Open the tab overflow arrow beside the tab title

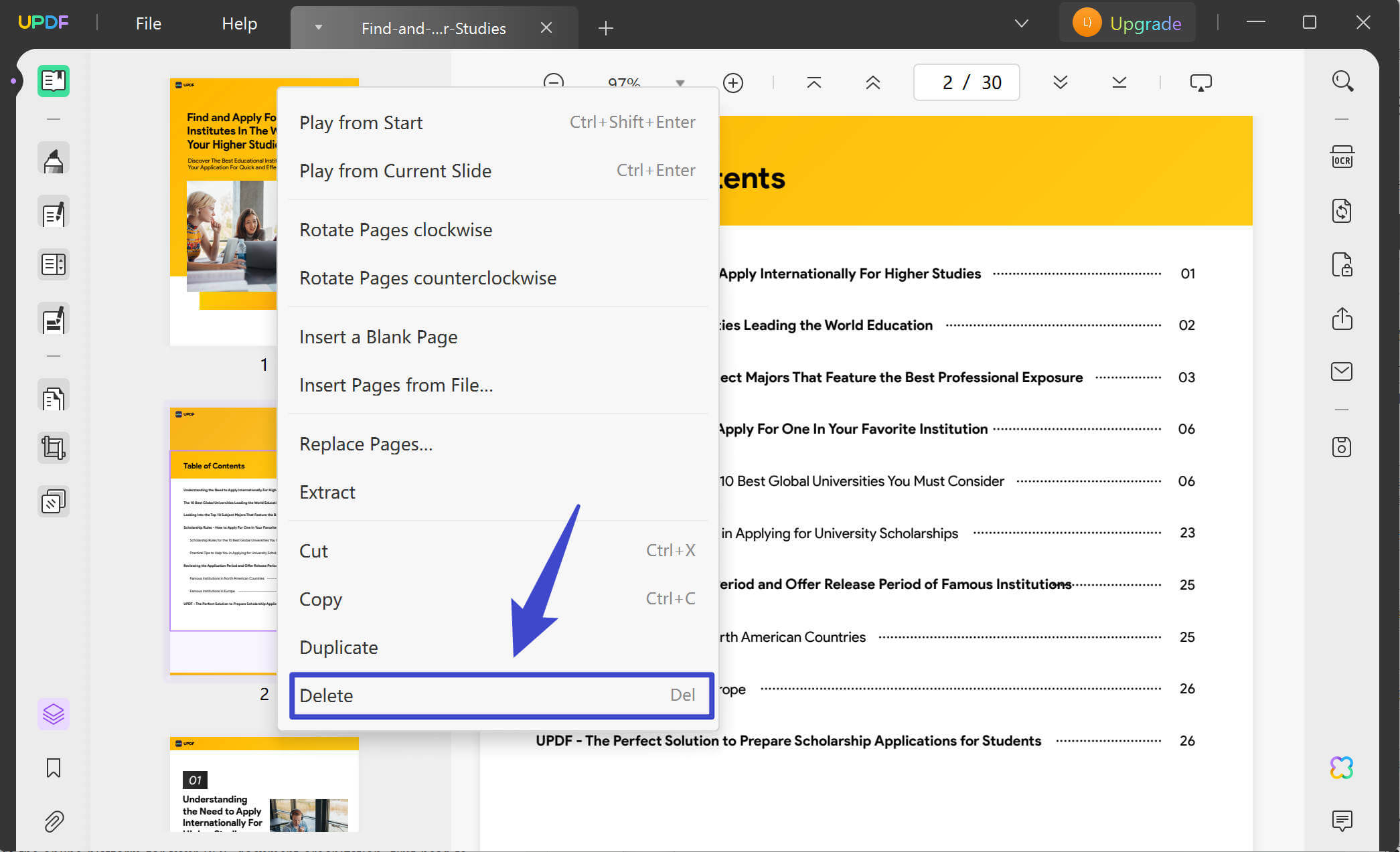pyautogui.click(x=319, y=27)
